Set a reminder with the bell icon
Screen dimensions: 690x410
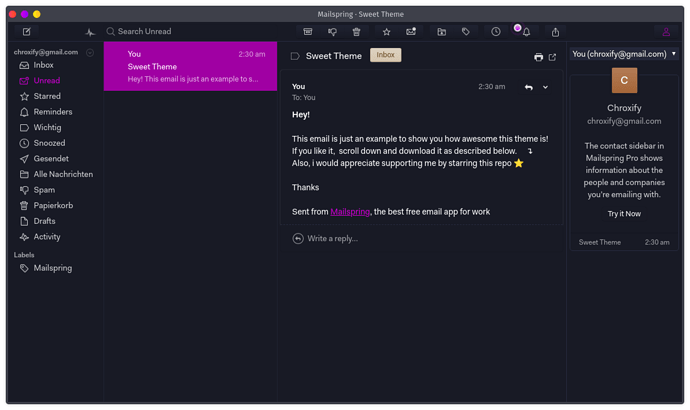[526, 32]
